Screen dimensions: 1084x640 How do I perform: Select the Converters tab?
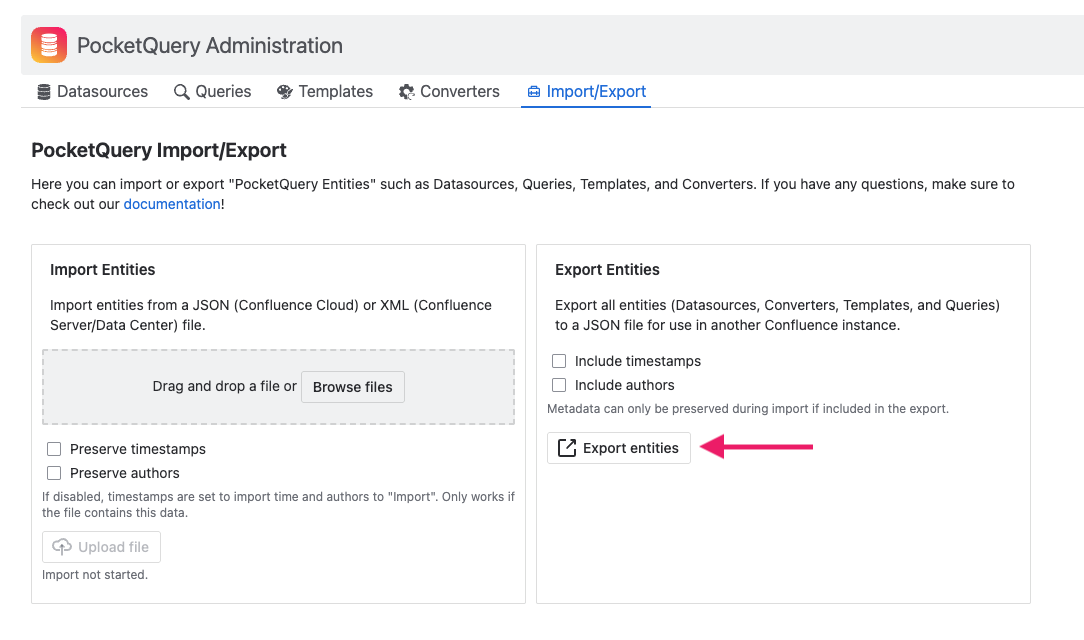pos(449,92)
